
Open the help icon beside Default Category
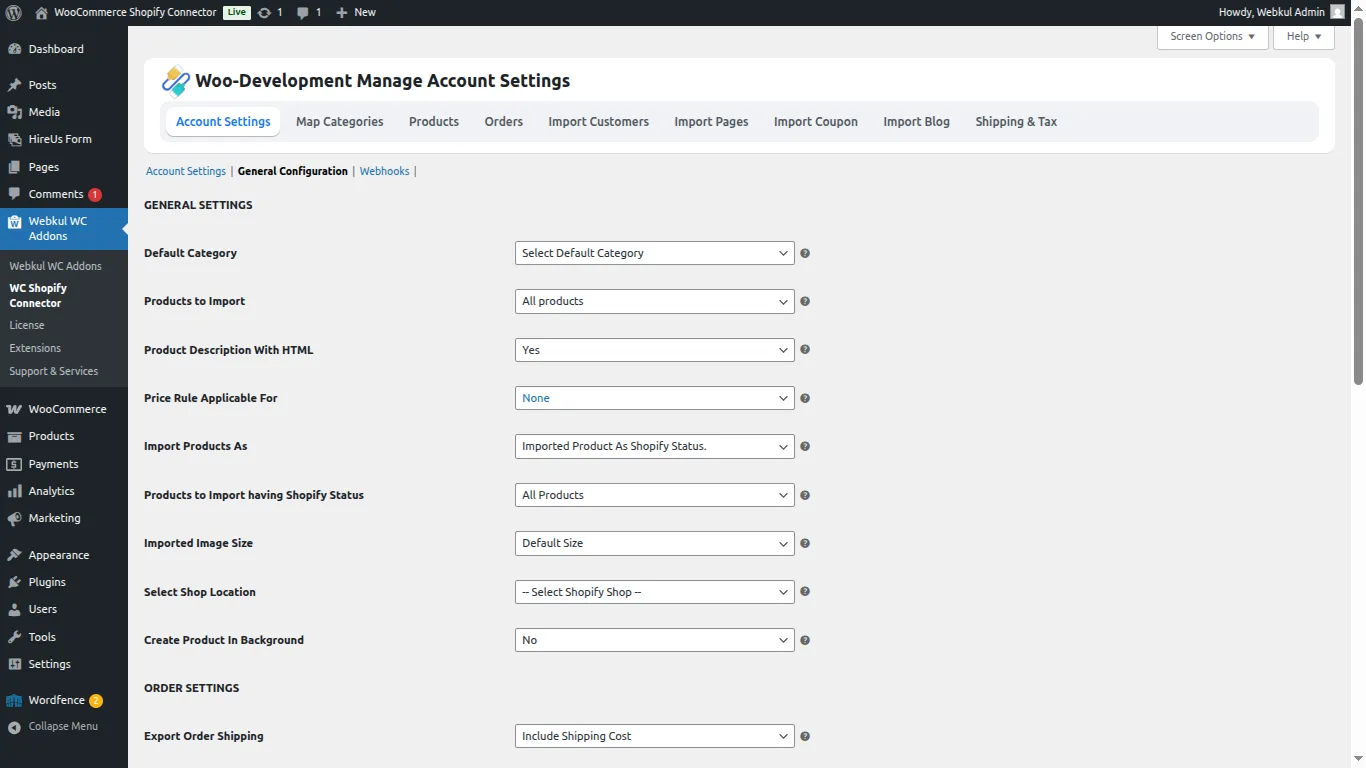(804, 253)
